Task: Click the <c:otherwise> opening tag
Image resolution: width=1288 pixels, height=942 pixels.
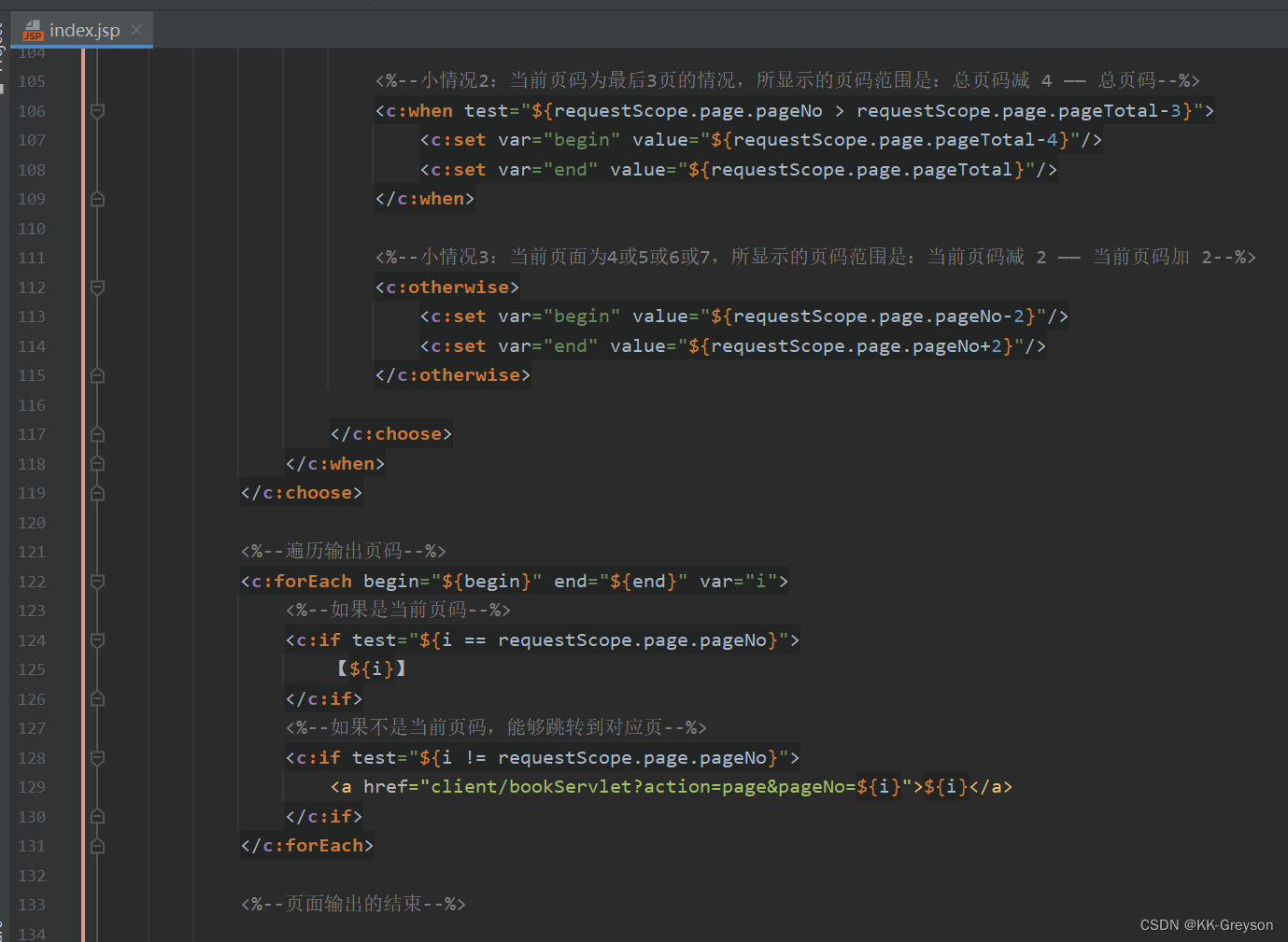Action: pyautogui.click(x=447, y=288)
